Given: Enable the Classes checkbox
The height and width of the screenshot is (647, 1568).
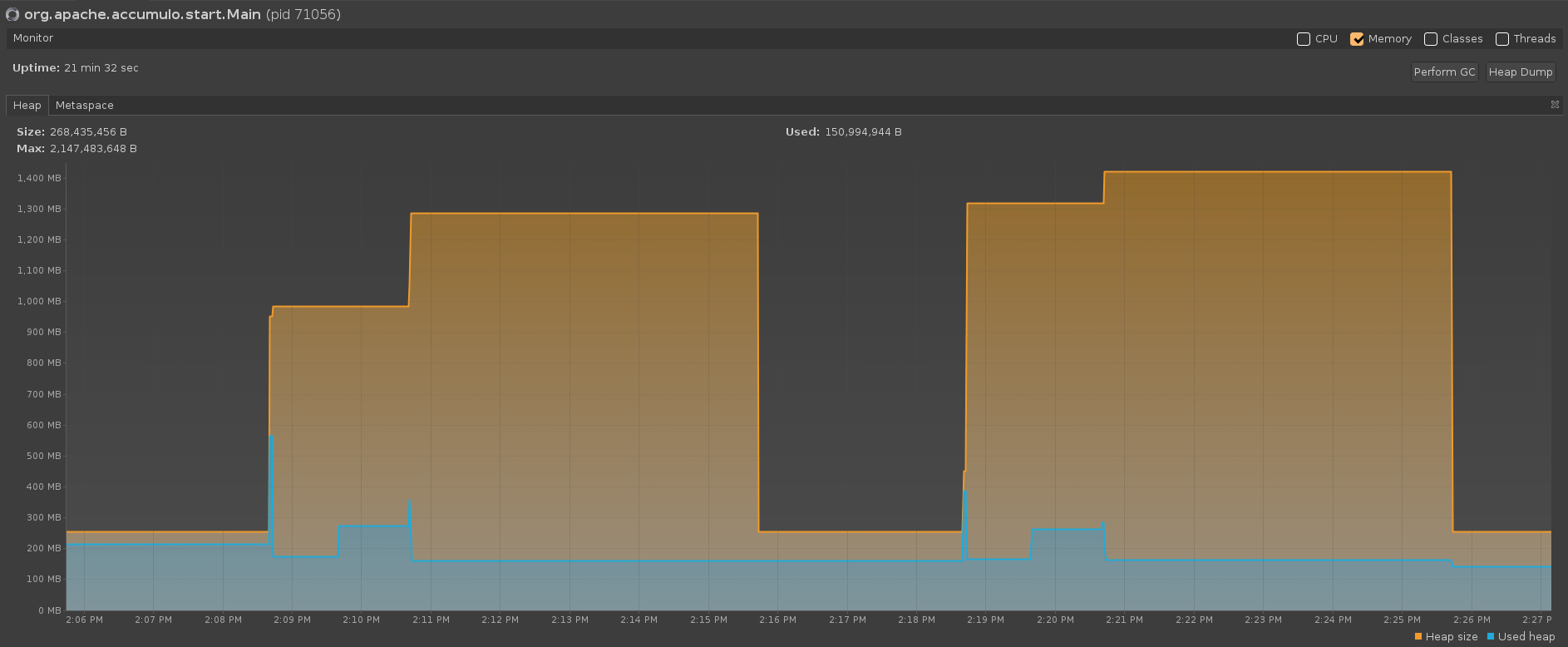Looking at the screenshot, I should tap(1431, 39).
